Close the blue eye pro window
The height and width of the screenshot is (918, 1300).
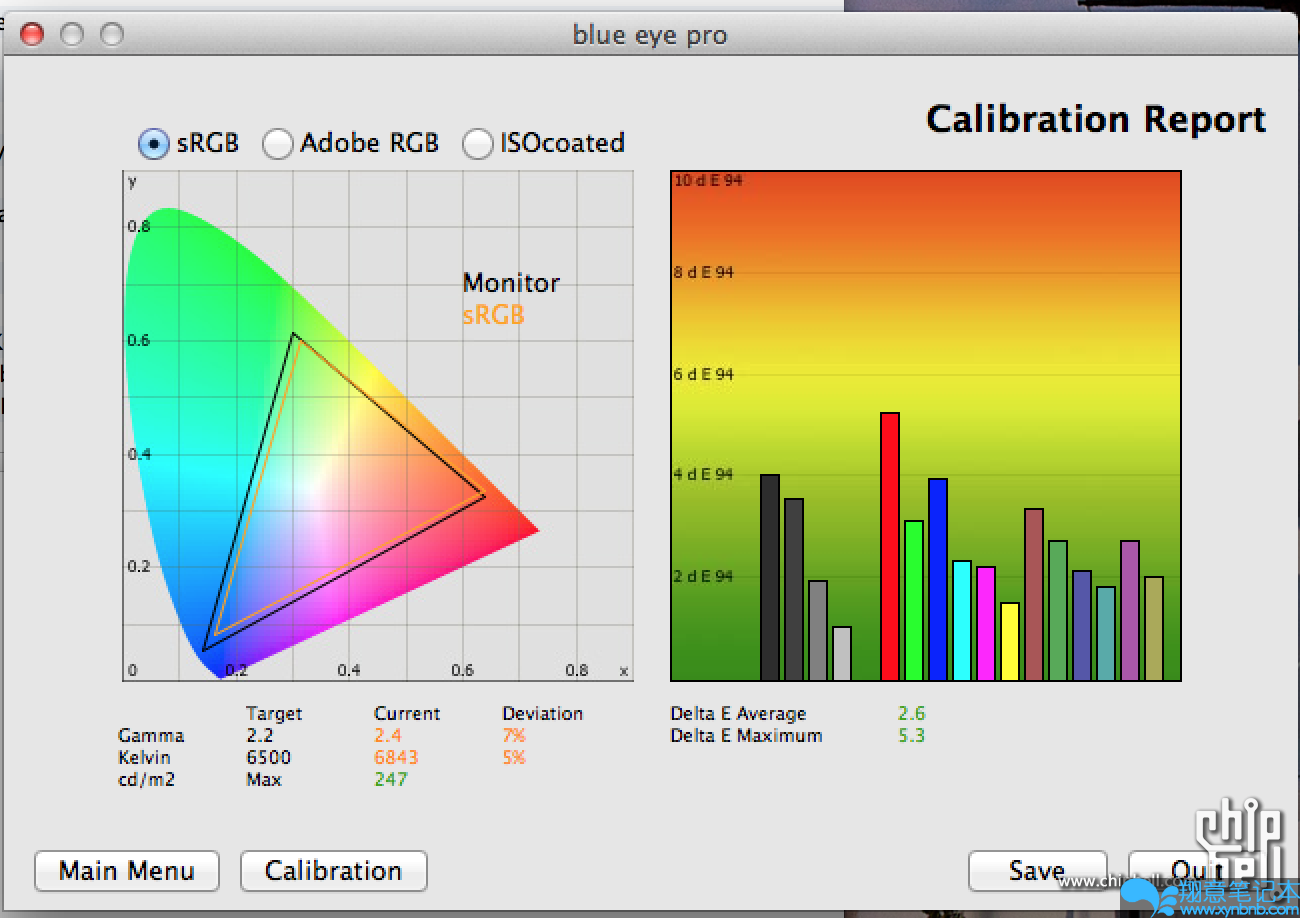click(33, 35)
